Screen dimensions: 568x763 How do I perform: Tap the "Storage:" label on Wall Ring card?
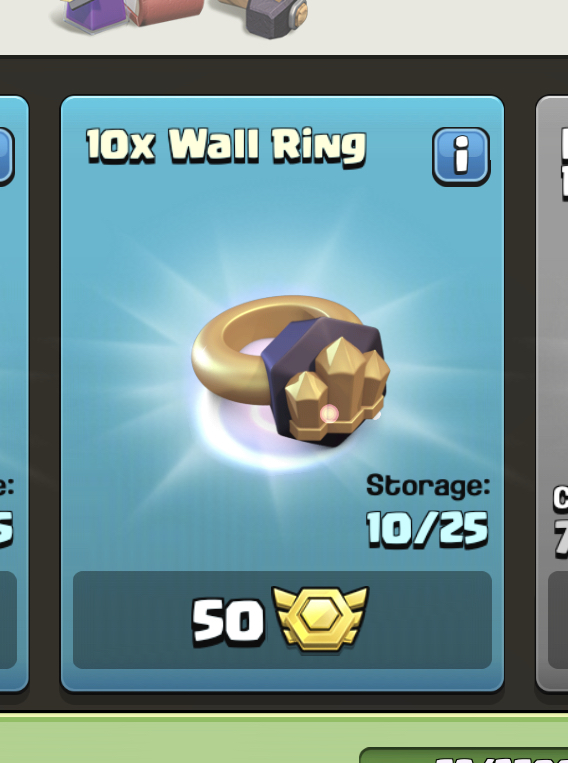coord(428,485)
